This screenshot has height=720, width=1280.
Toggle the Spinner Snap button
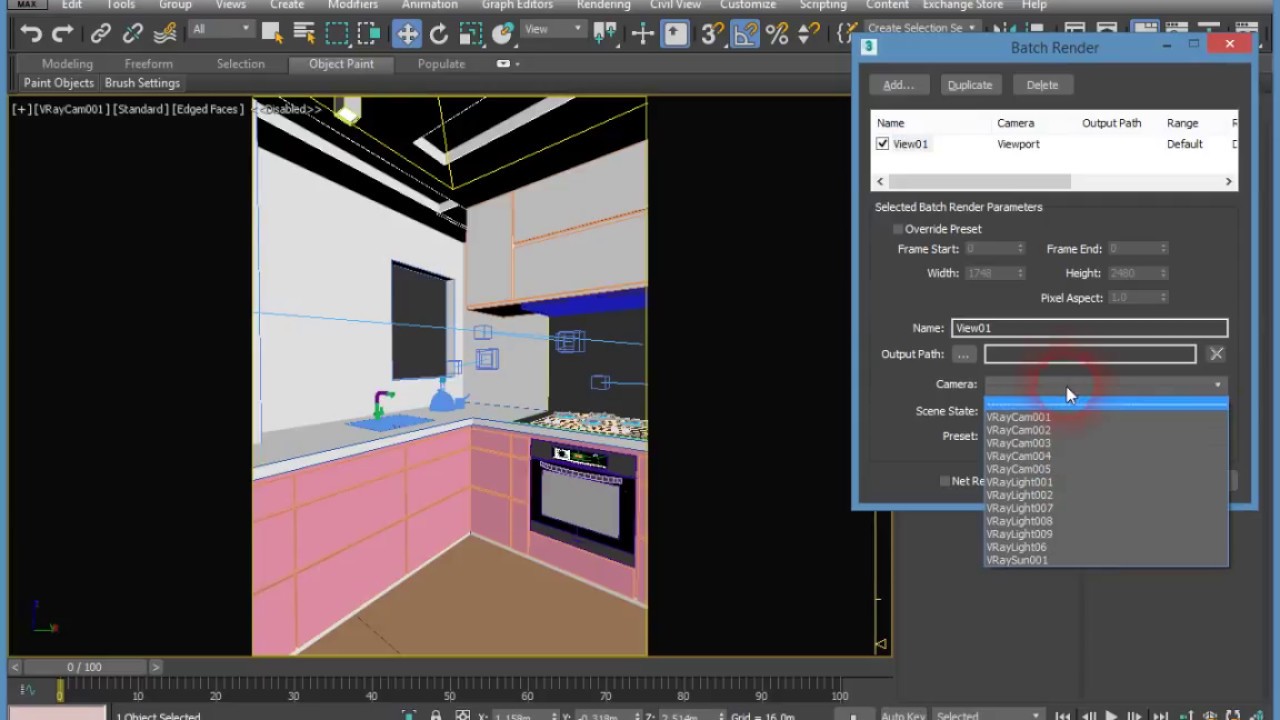[809, 34]
